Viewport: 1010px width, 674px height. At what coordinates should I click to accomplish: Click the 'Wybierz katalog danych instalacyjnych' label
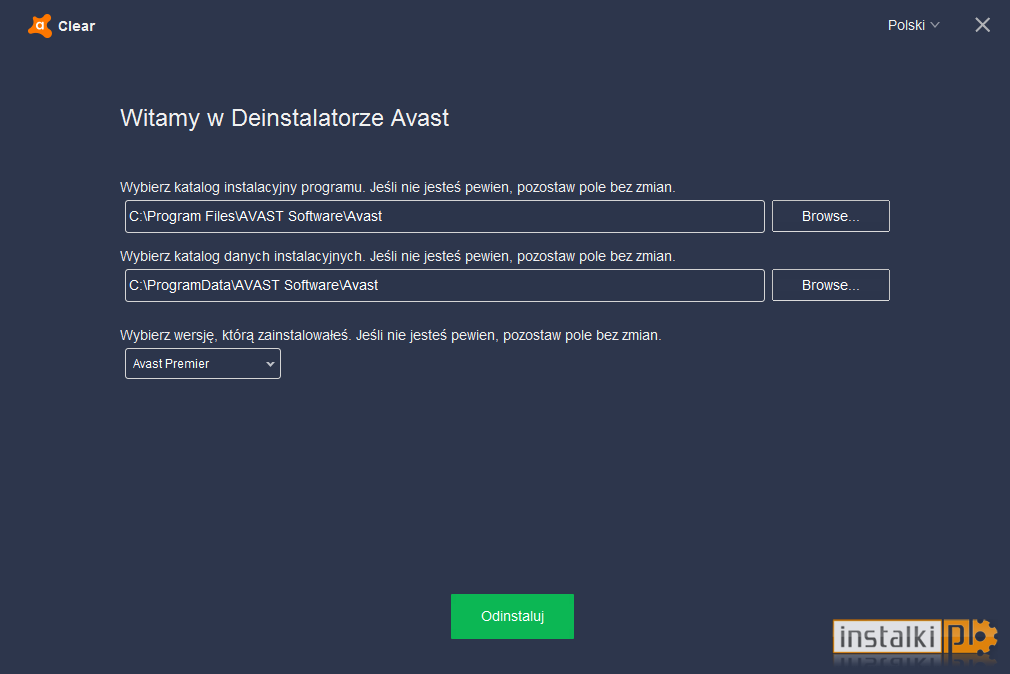[397, 256]
